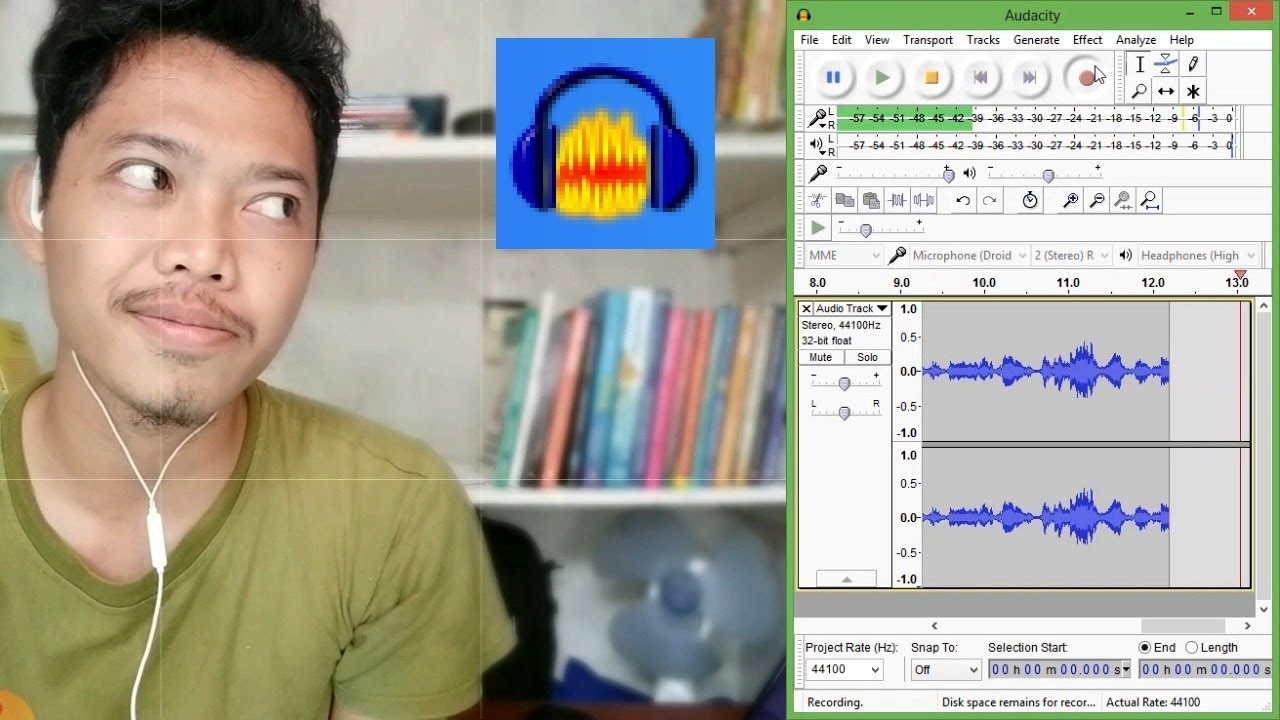The height and width of the screenshot is (720, 1280).
Task: Open the Audio Track name dropdown menu
Action: [851, 309]
